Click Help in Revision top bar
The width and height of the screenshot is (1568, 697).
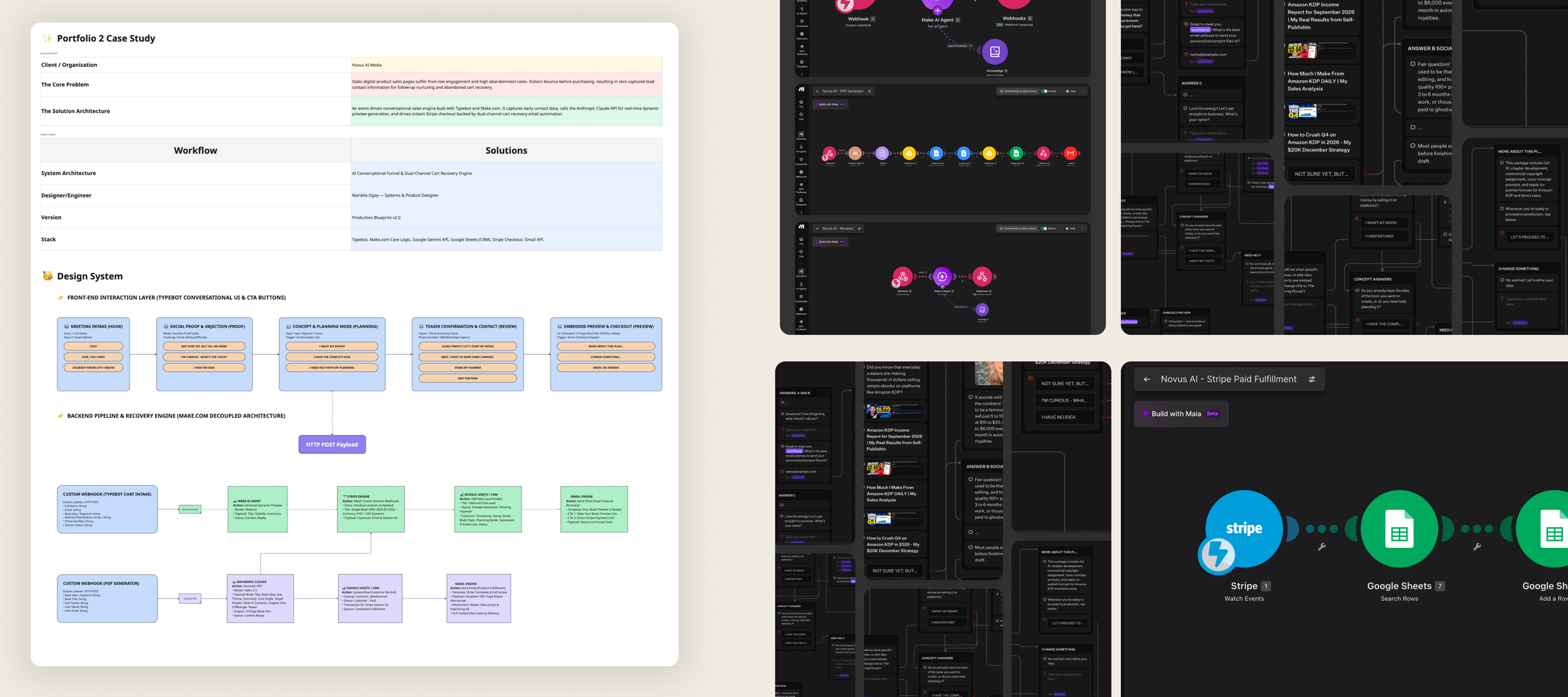1070,228
